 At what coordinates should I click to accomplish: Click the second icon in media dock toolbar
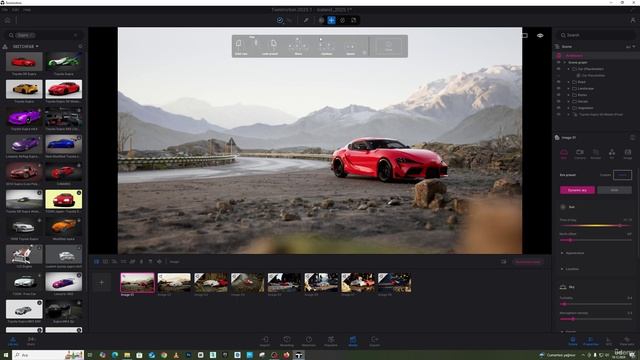tap(105, 262)
